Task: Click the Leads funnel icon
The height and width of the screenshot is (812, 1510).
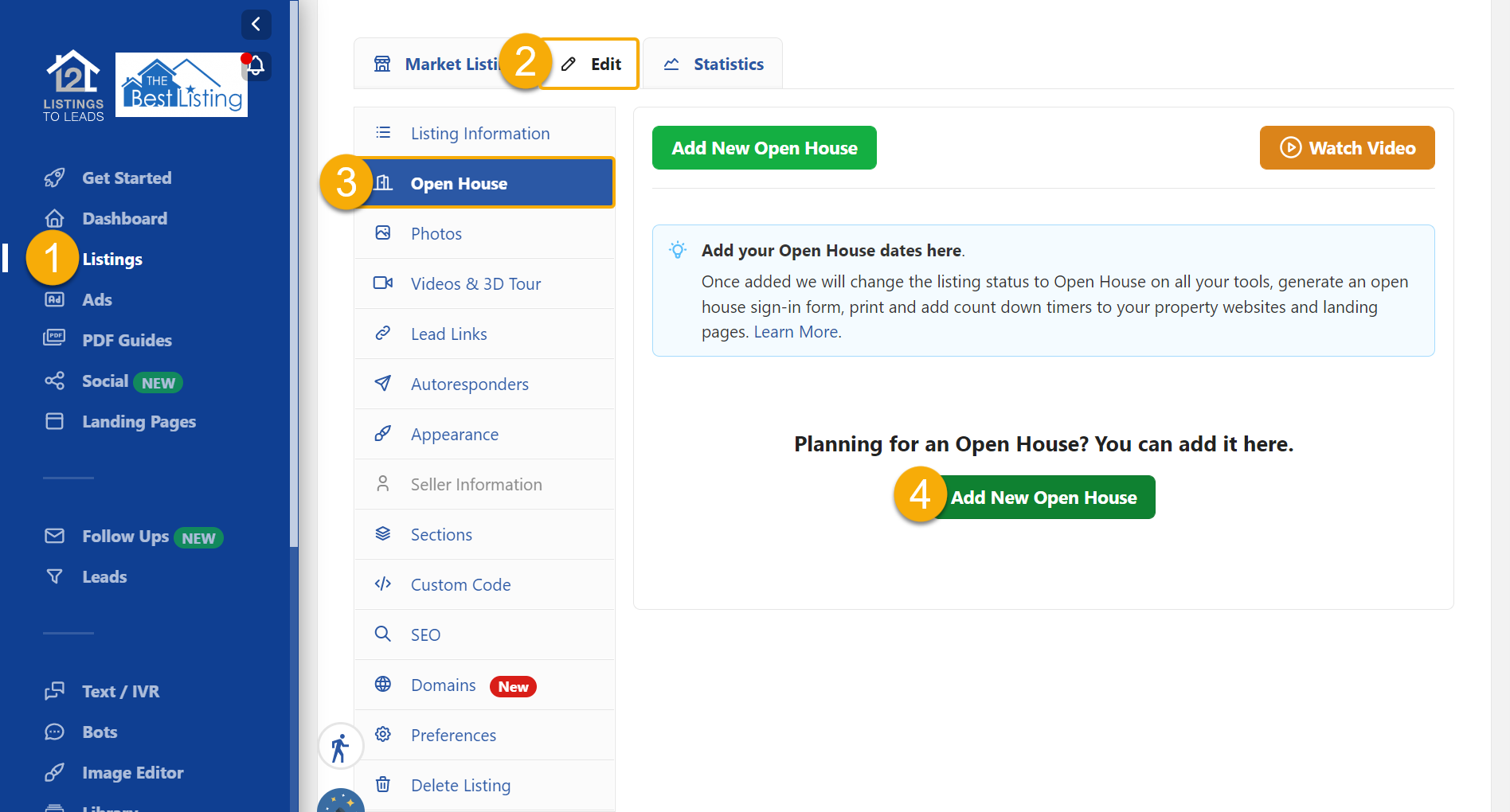Action: pos(54,576)
